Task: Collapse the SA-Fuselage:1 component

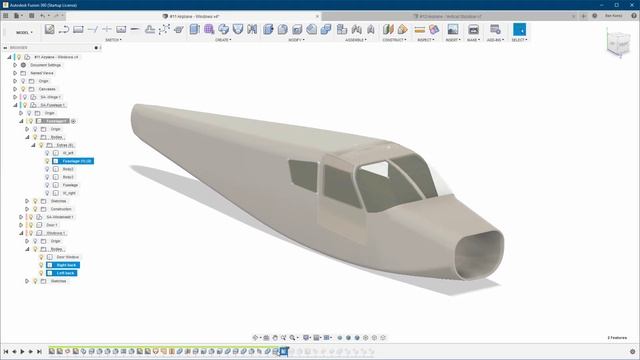Action: [15, 105]
